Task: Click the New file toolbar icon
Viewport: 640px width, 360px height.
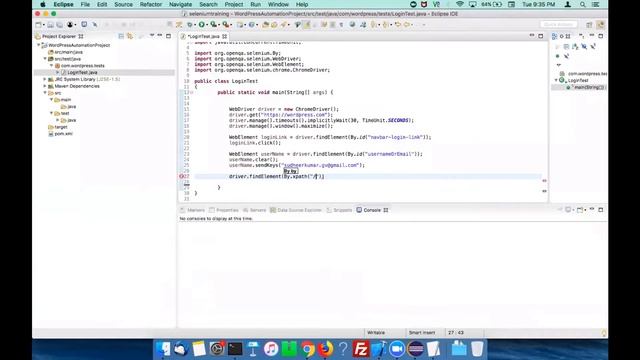Action: (38, 24)
